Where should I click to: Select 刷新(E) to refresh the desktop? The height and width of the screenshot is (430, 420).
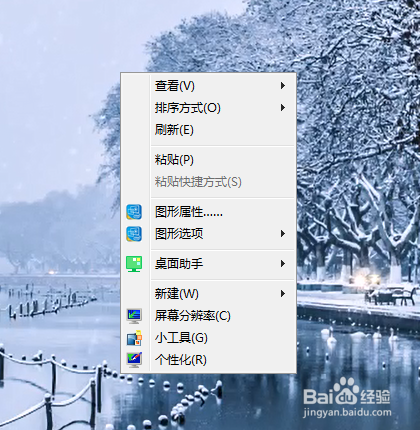[208, 130]
